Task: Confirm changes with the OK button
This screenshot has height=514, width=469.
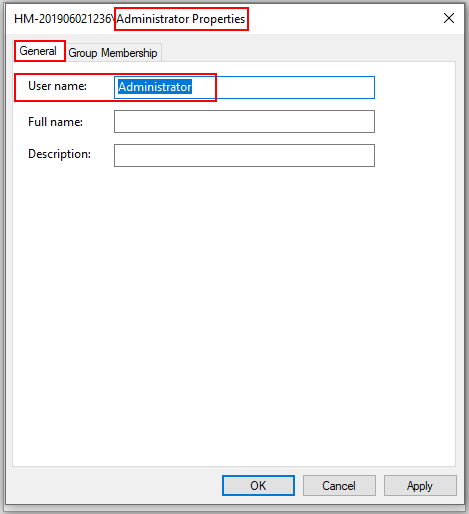Action: coord(258,485)
